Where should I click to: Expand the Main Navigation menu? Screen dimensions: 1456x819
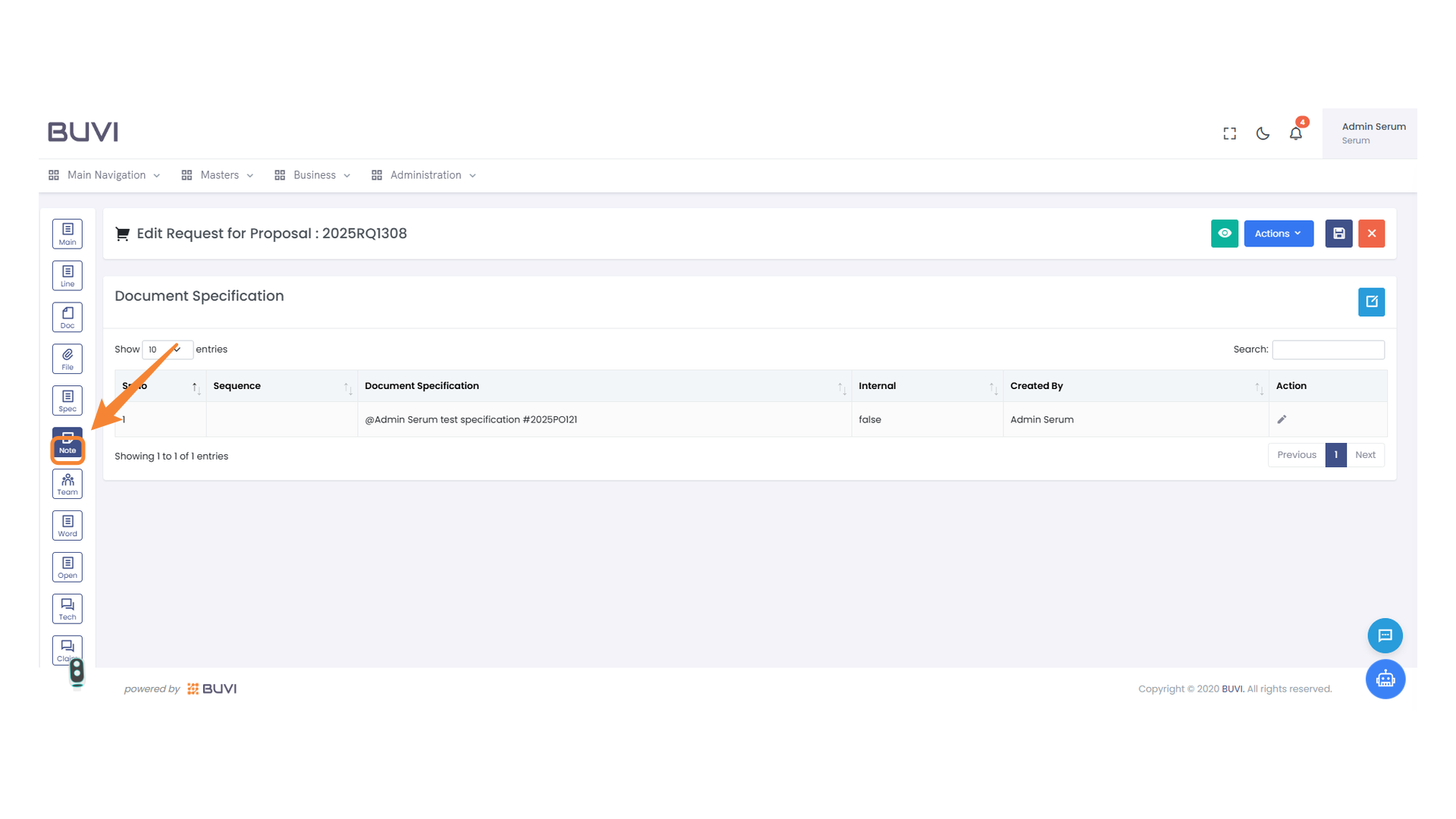pos(105,175)
